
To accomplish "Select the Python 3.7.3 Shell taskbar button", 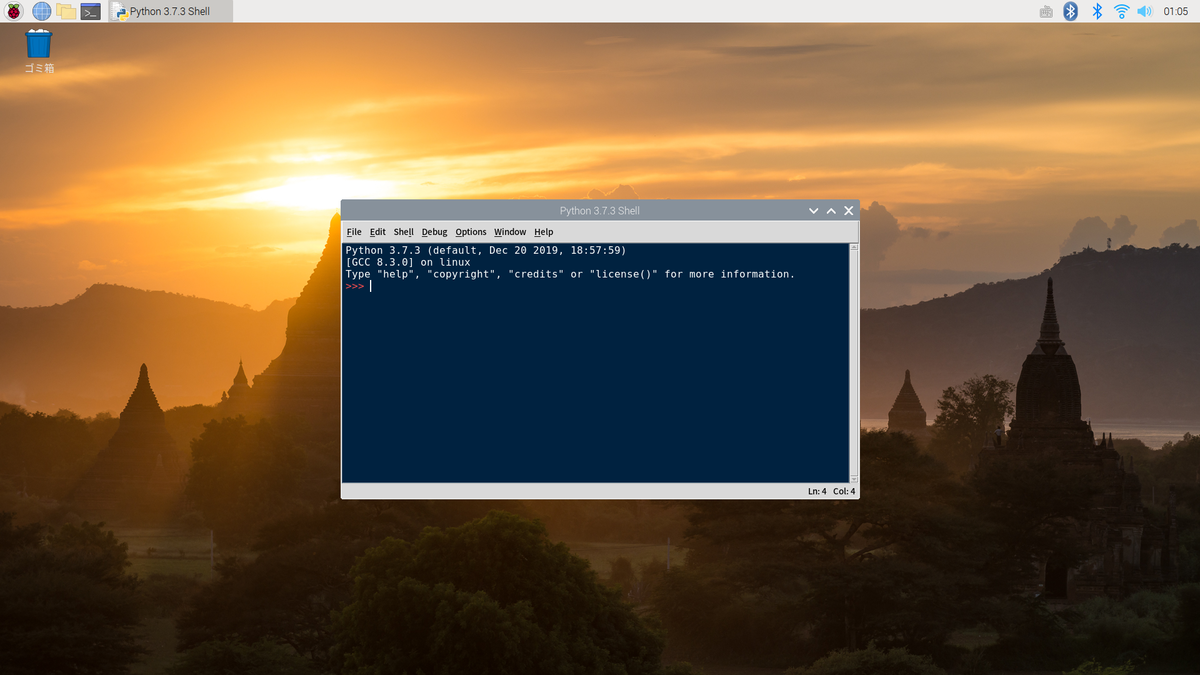I will click(x=170, y=11).
